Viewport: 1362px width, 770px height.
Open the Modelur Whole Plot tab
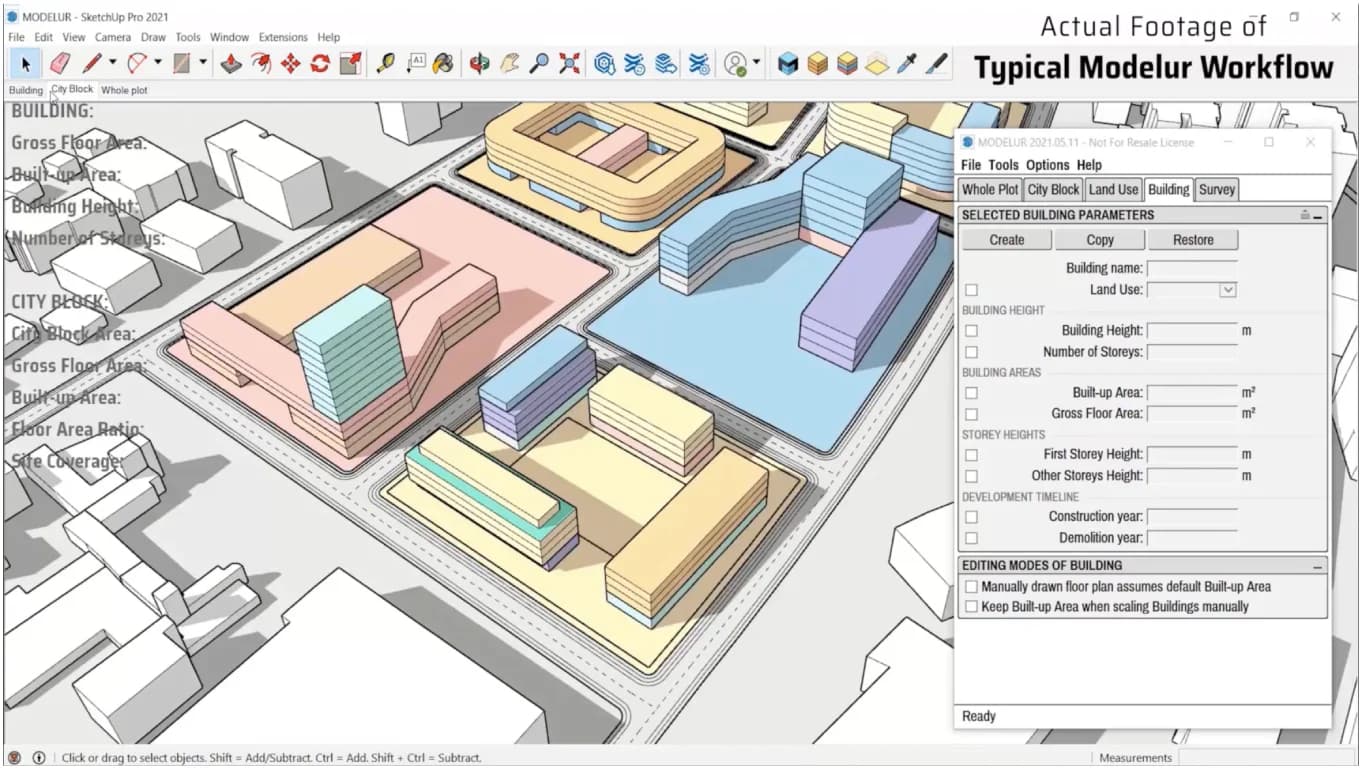(990, 189)
